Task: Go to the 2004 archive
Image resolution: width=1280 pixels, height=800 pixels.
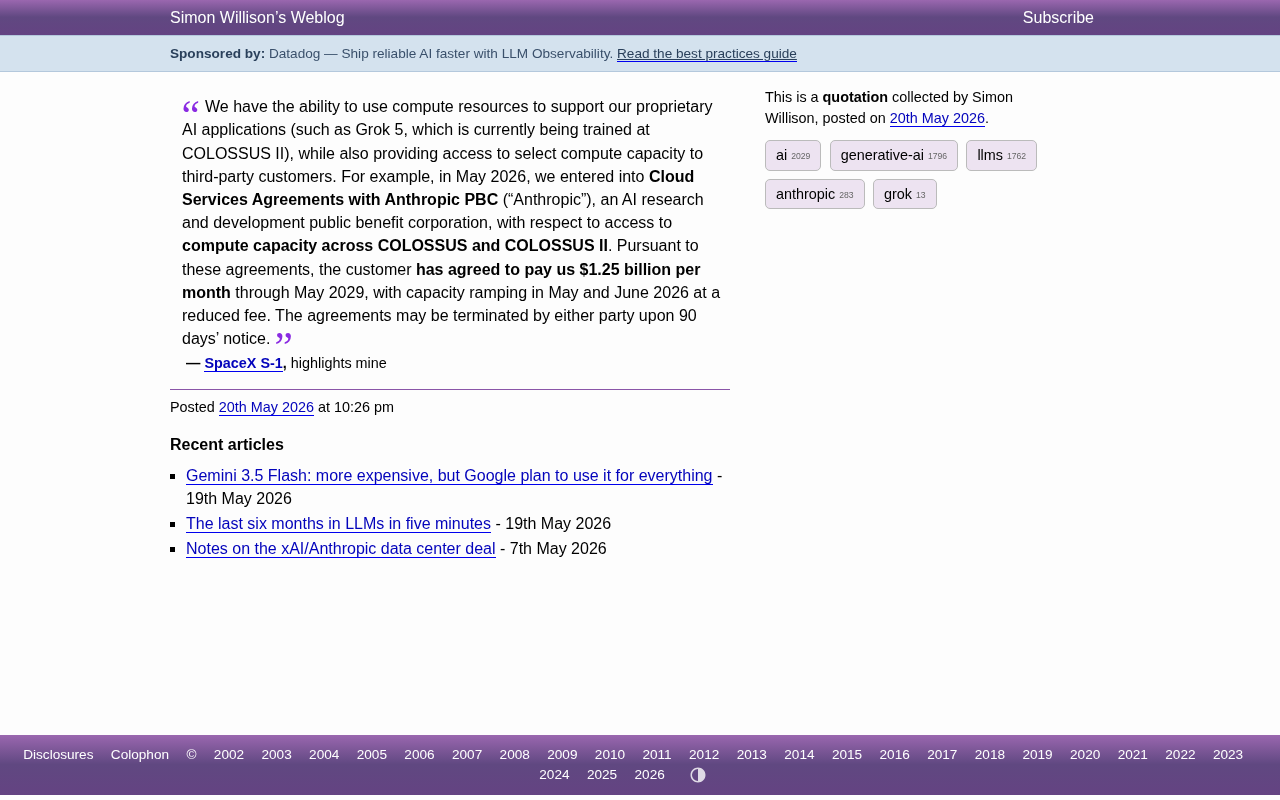Action: [324, 755]
